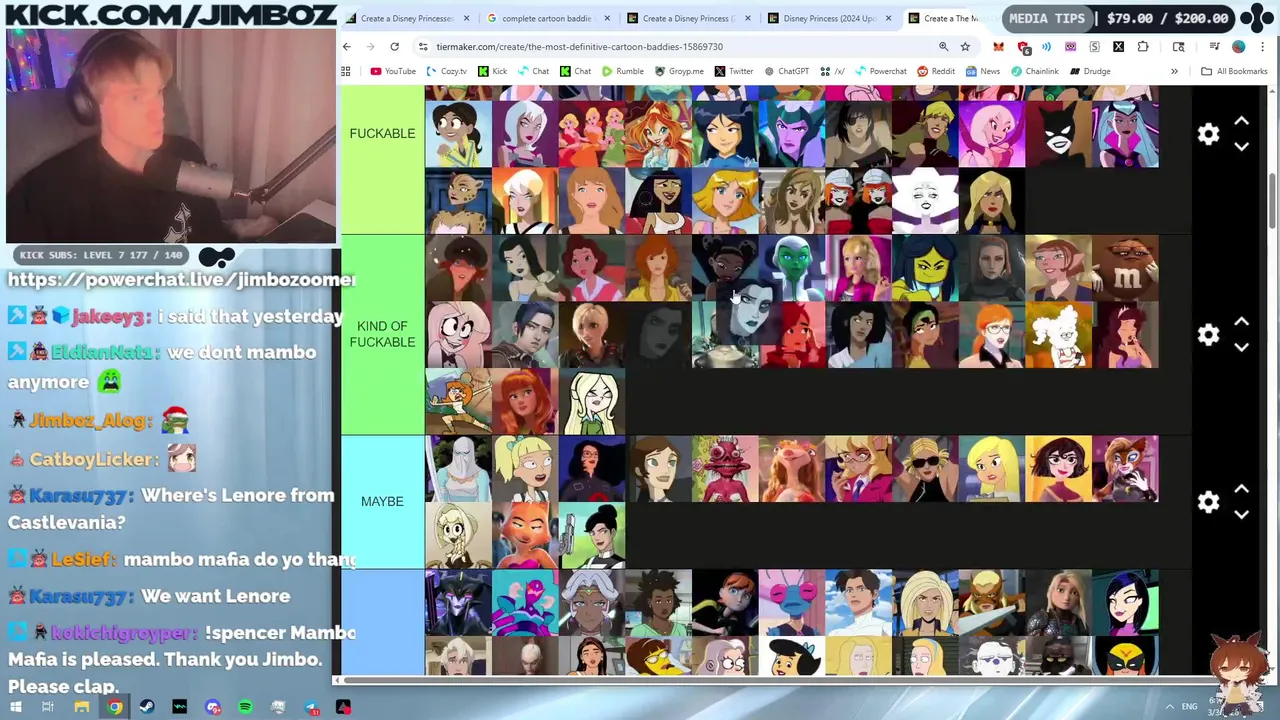Viewport: 1280px width, 720px height.
Task: Open Telegram from the taskbar
Action: [311, 707]
